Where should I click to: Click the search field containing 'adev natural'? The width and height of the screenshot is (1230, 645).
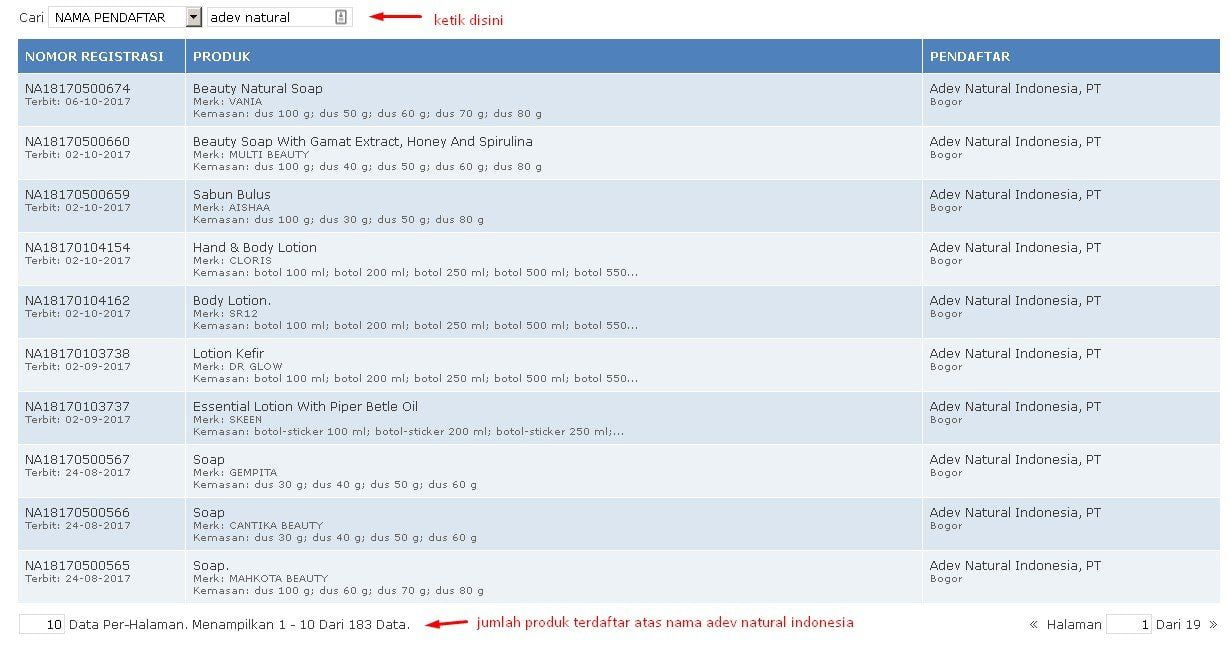[279, 17]
